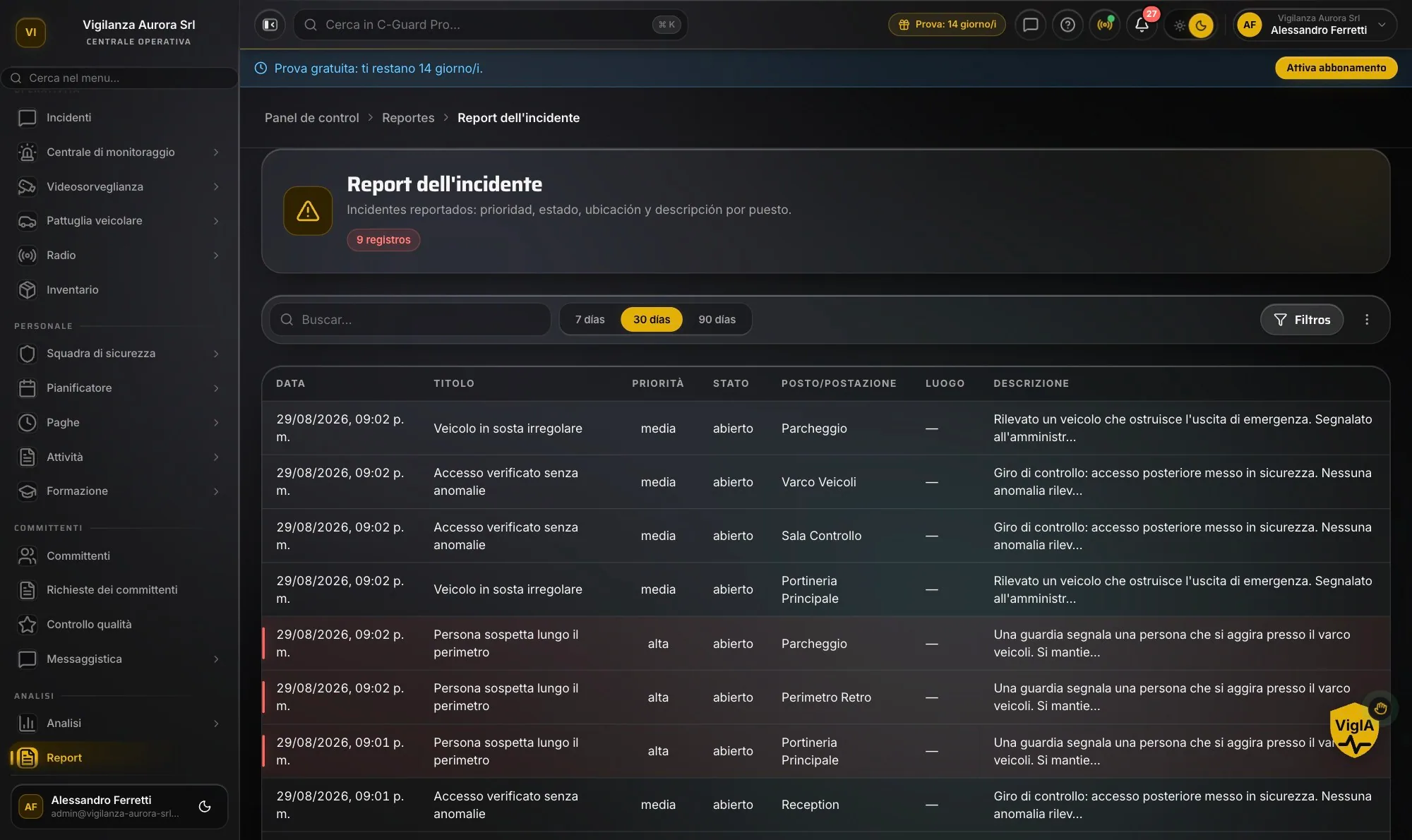Open the help question mark icon
This screenshot has height=840, width=1412.
point(1067,25)
